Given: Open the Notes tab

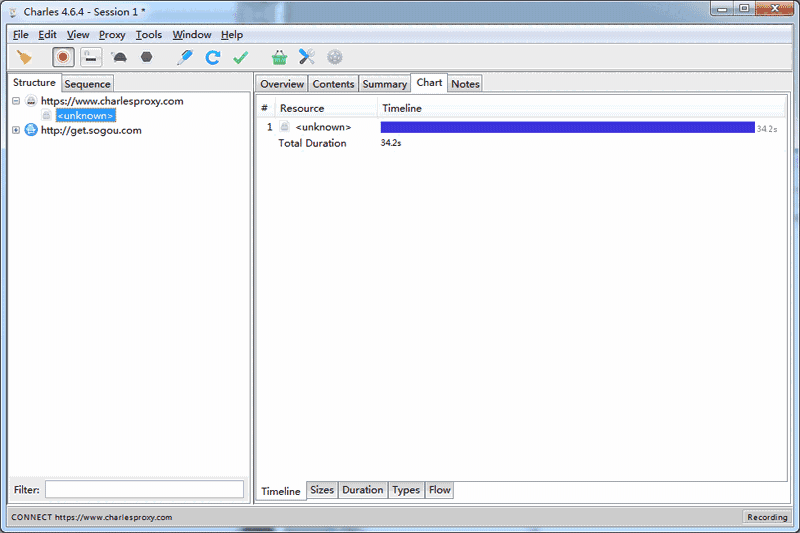Looking at the screenshot, I should click(x=465, y=84).
